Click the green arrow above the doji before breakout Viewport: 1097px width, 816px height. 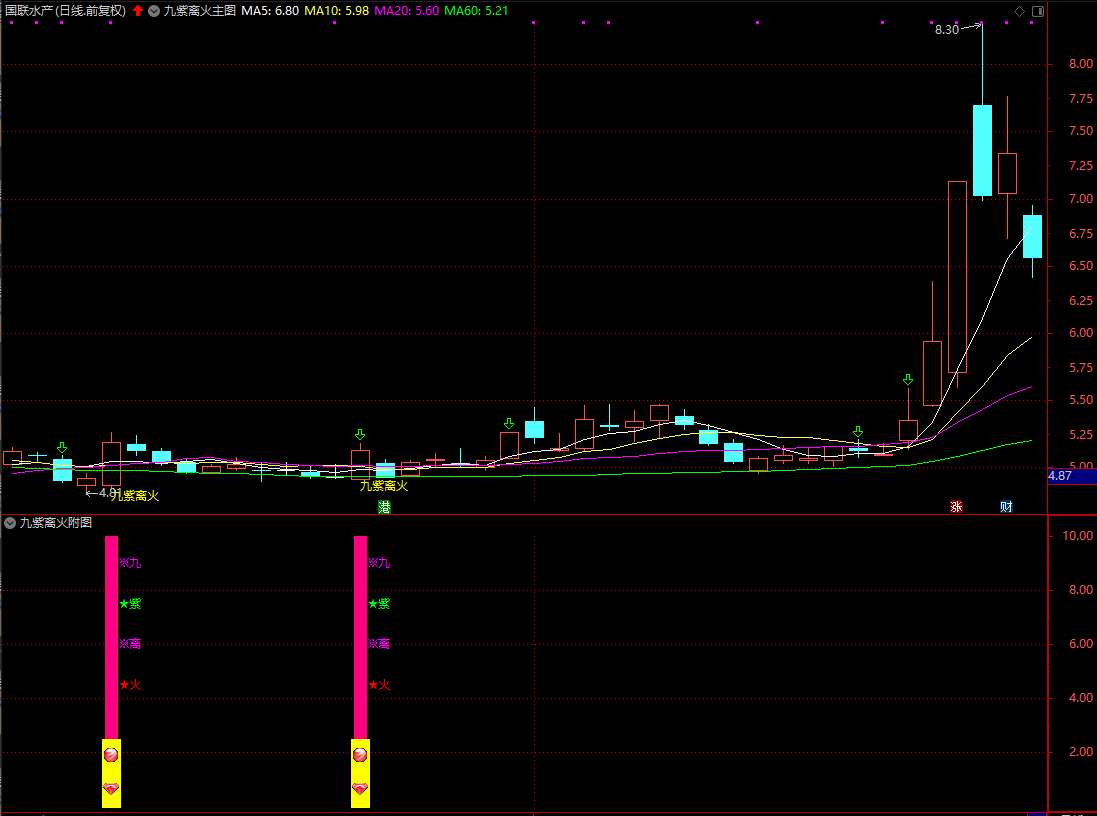tap(858, 432)
